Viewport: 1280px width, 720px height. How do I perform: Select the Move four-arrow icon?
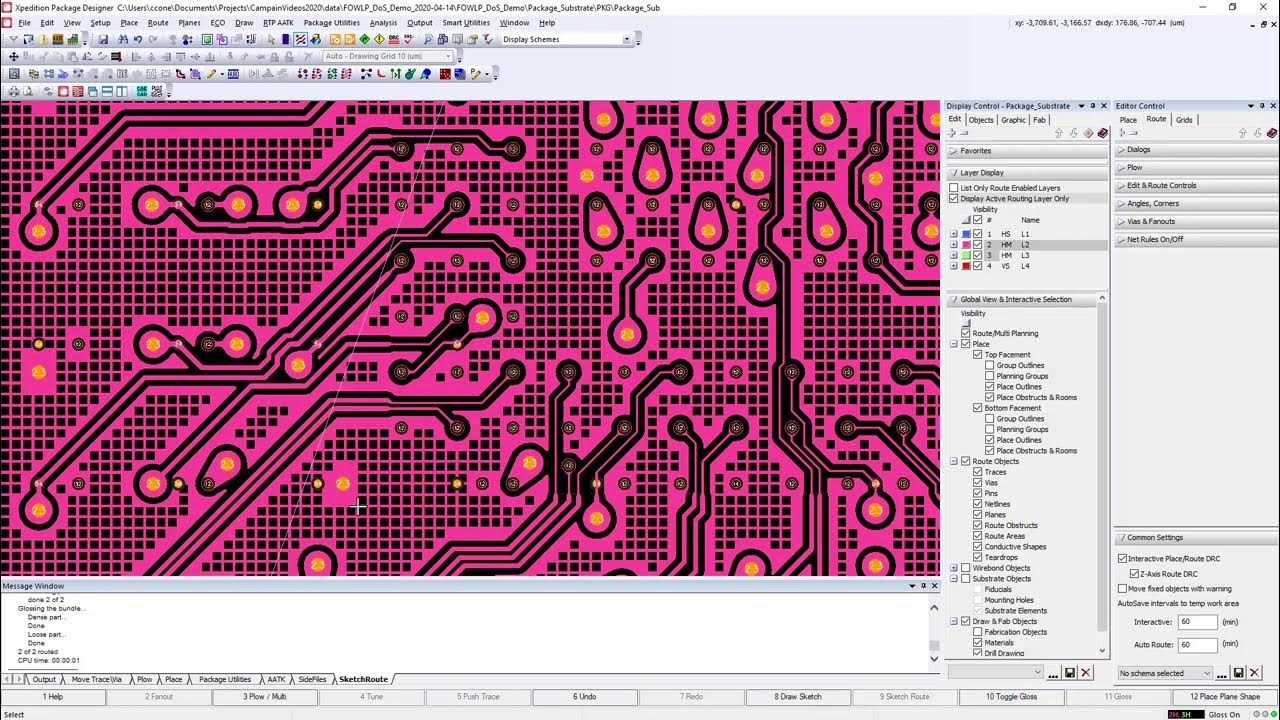14,57
